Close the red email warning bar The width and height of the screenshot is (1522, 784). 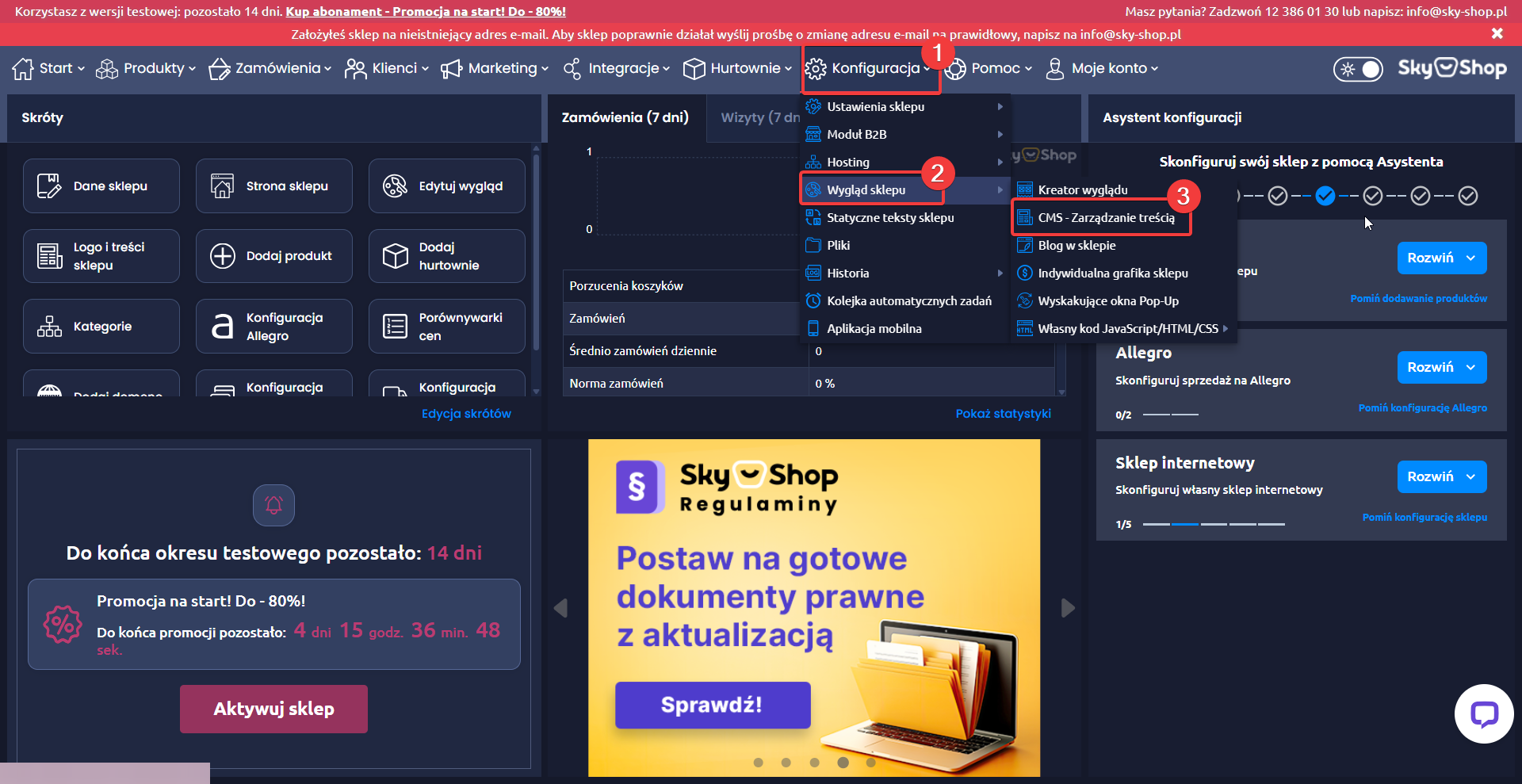coord(1497,33)
